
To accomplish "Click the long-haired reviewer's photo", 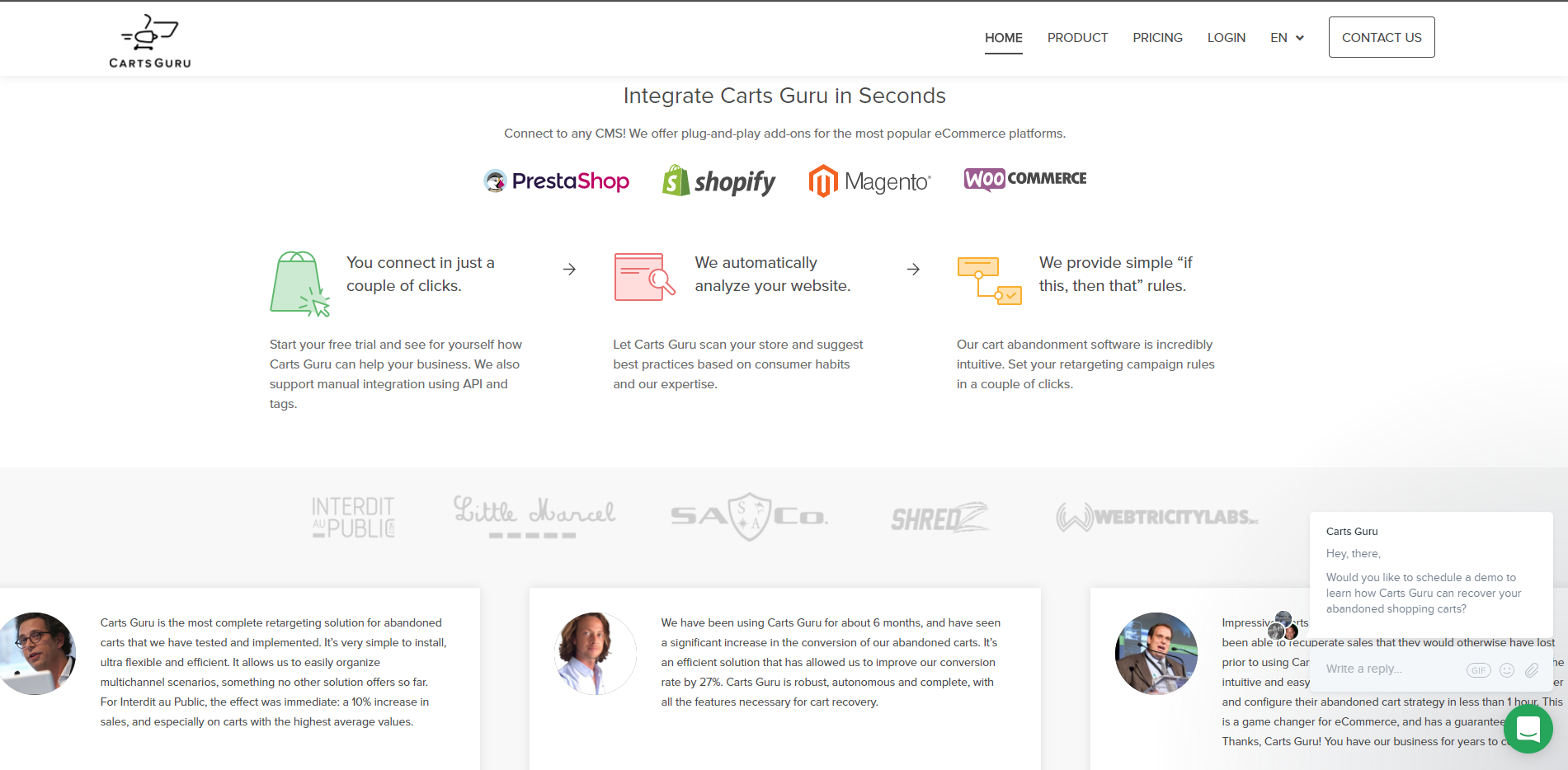I will (x=595, y=654).
